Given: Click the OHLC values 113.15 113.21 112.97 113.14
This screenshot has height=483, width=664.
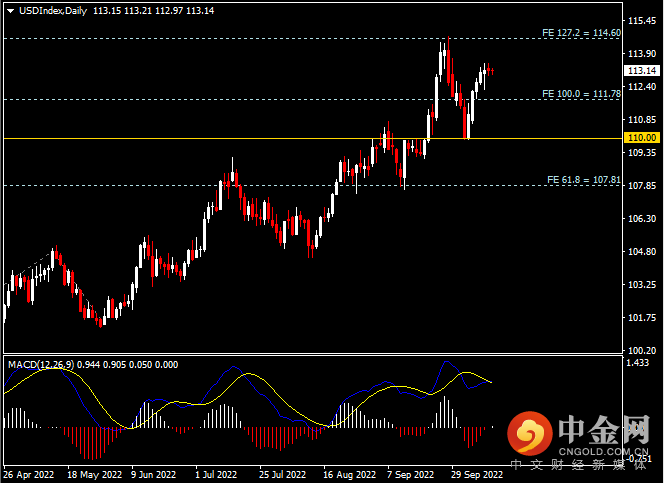Looking at the screenshot, I should (x=153, y=11).
